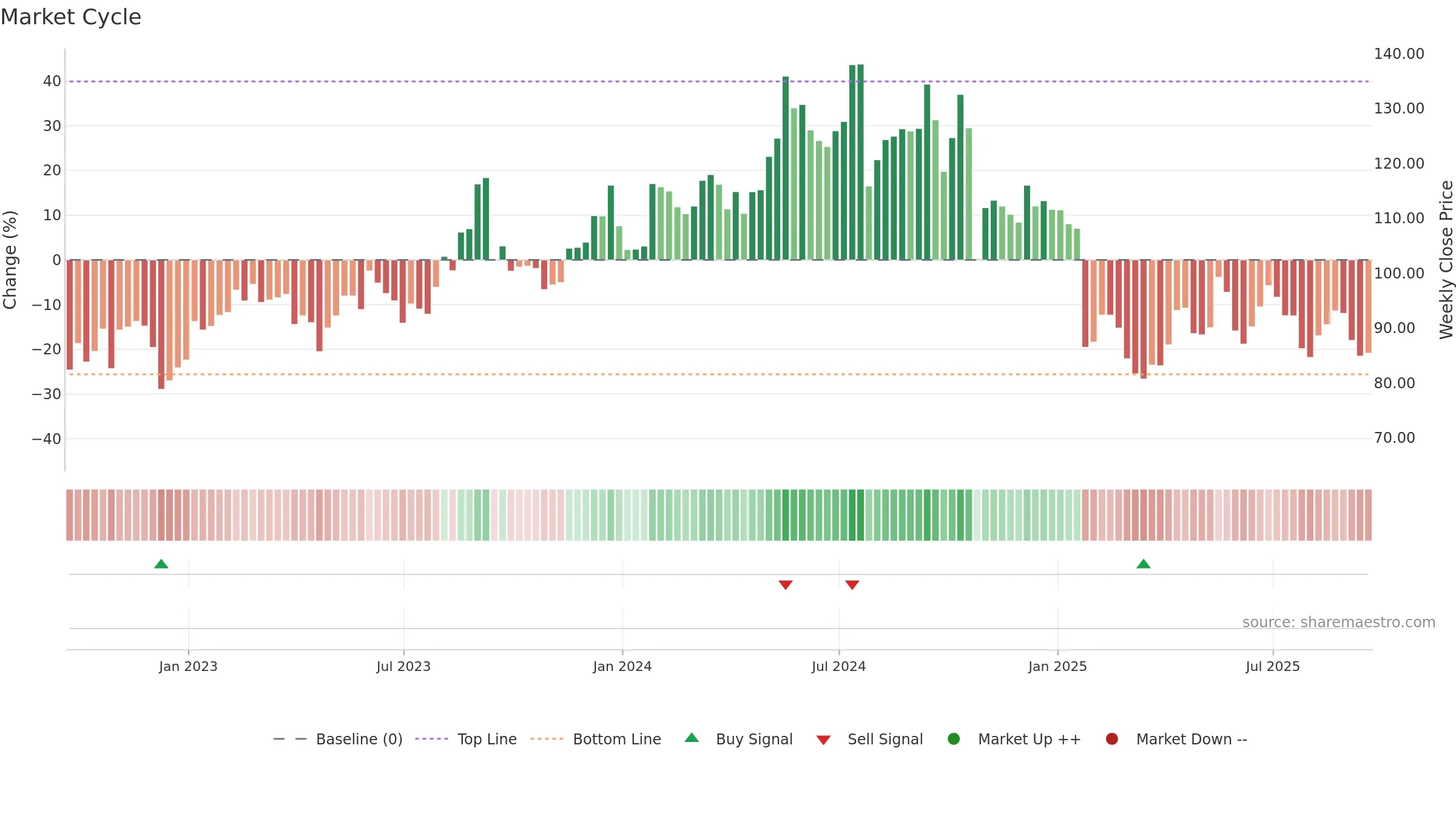
Task: Click the 70.00 price axis tick
Action: 1394,437
